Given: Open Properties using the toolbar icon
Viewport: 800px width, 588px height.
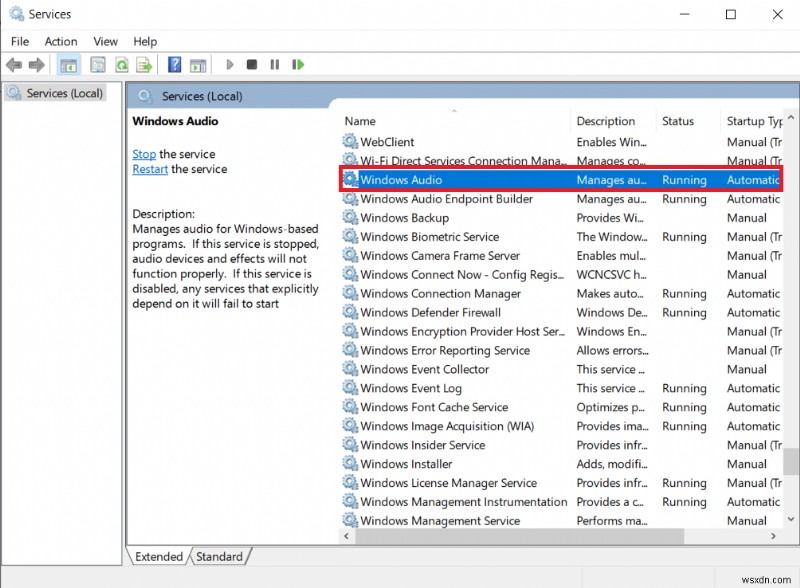Looking at the screenshot, I should click(97, 64).
